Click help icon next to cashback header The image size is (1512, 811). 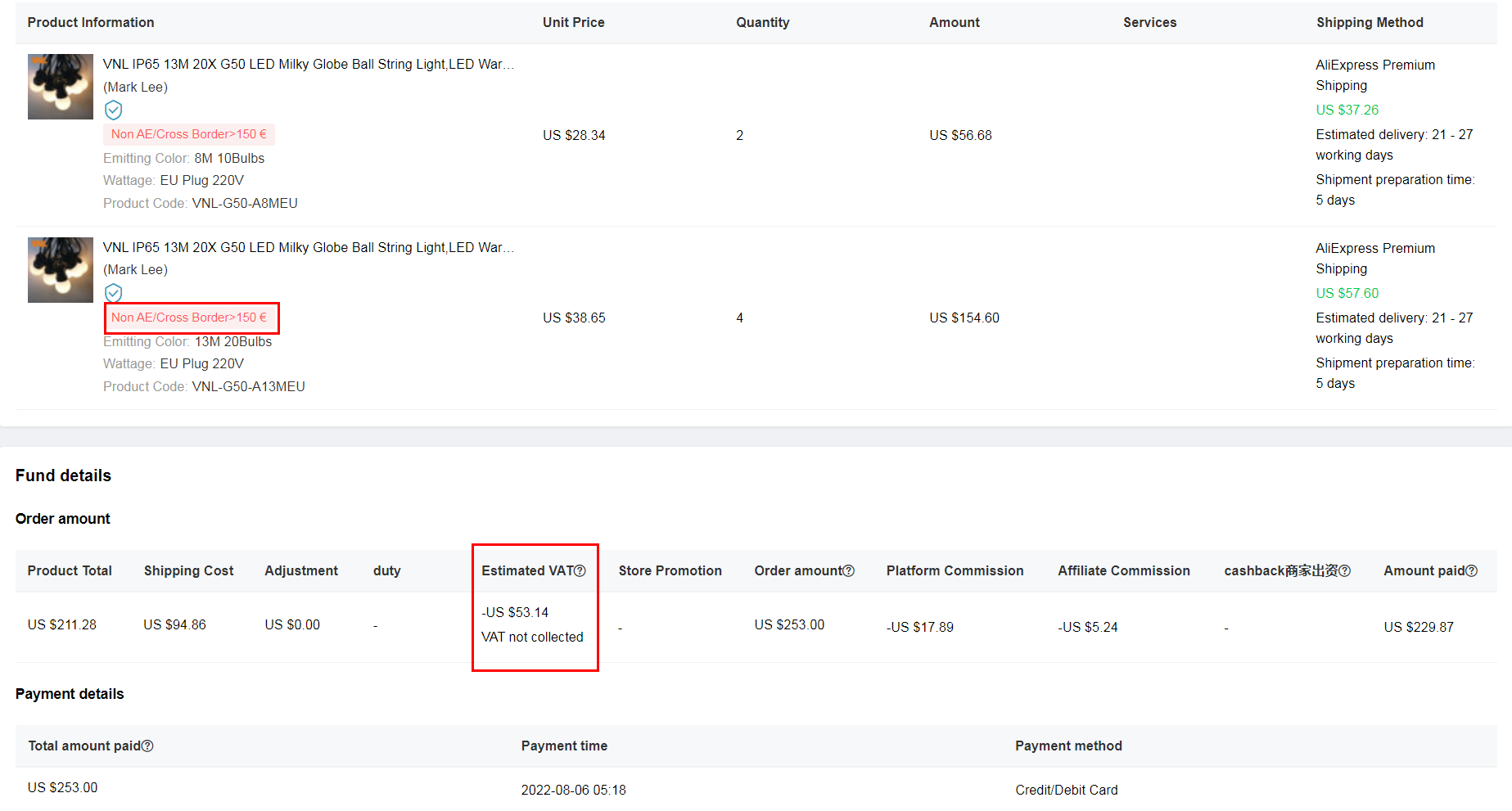[1344, 571]
